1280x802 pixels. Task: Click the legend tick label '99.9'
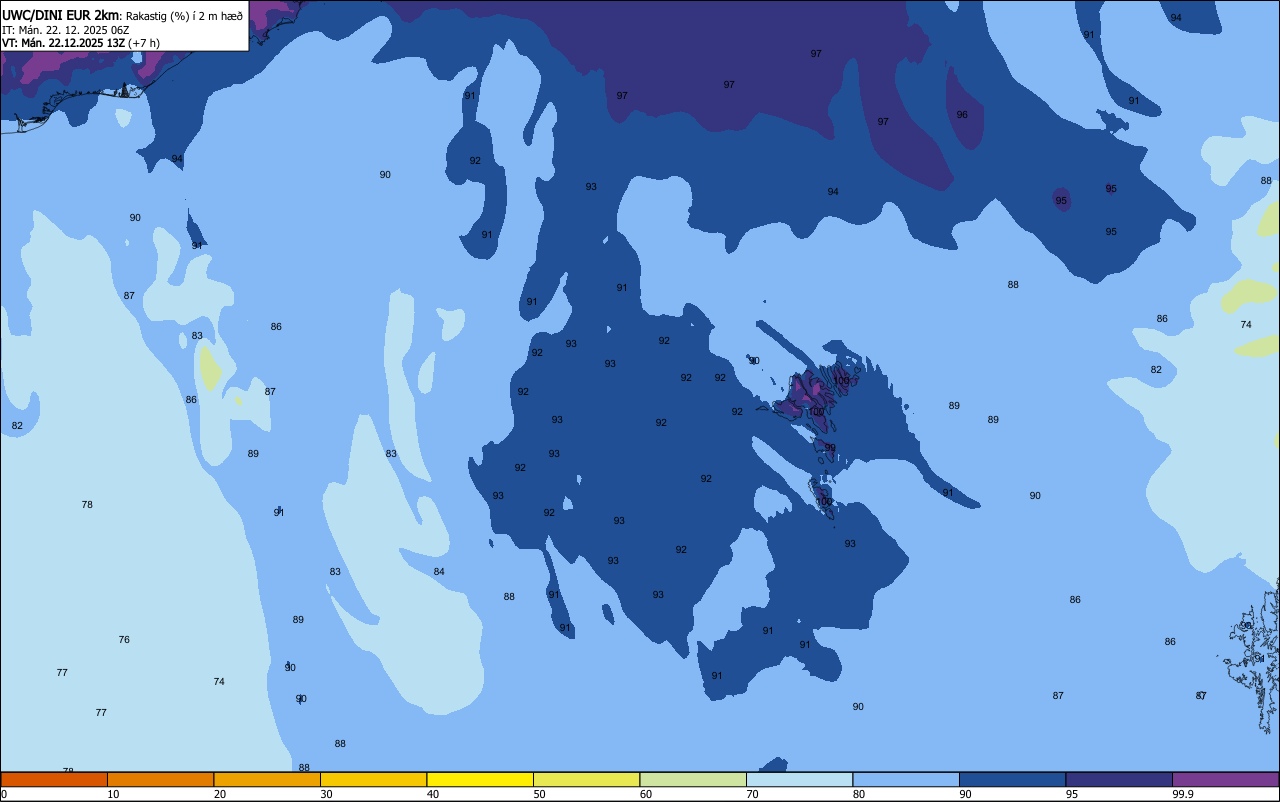point(1183,794)
